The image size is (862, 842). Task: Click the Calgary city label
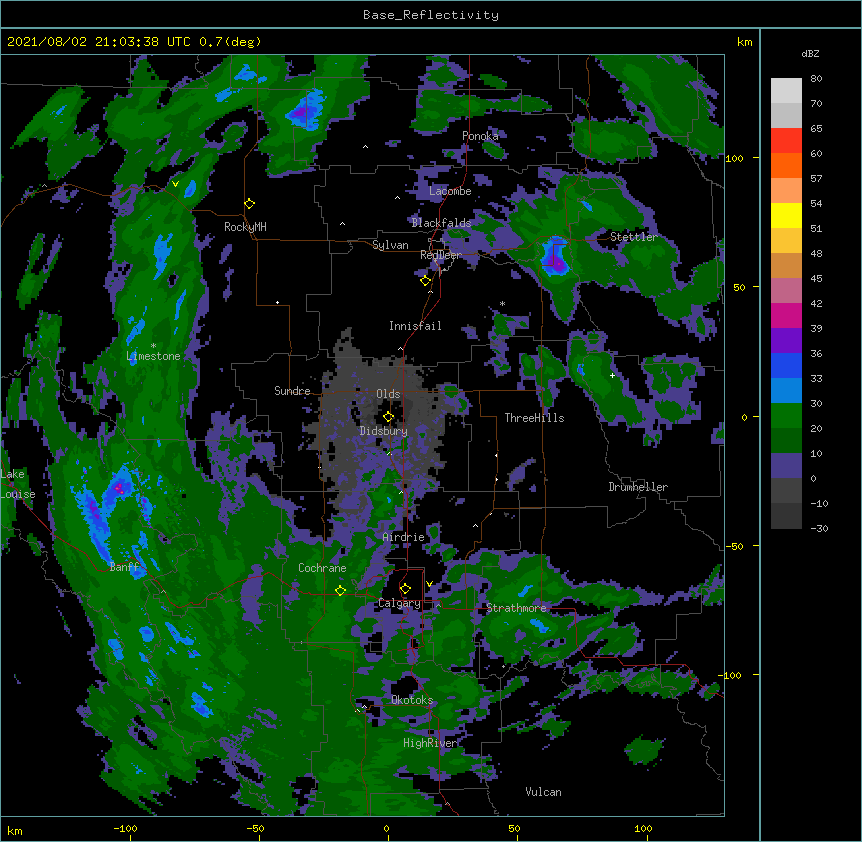[399, 603]
